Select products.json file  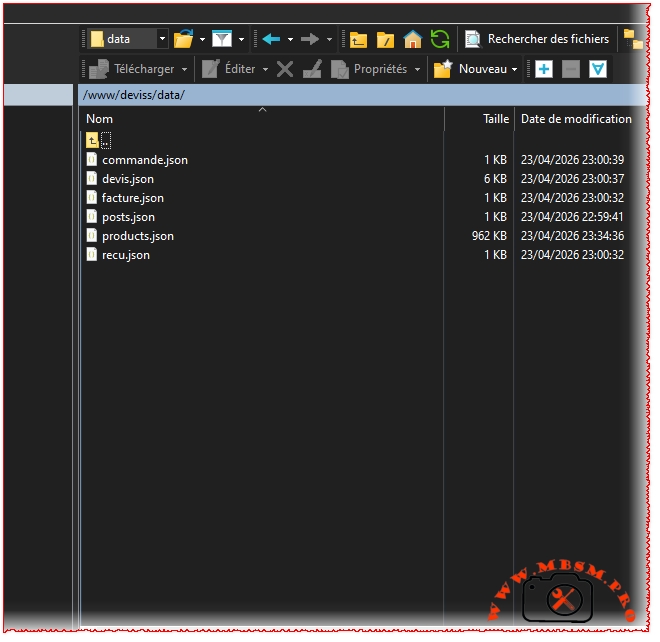coord(138,236)
